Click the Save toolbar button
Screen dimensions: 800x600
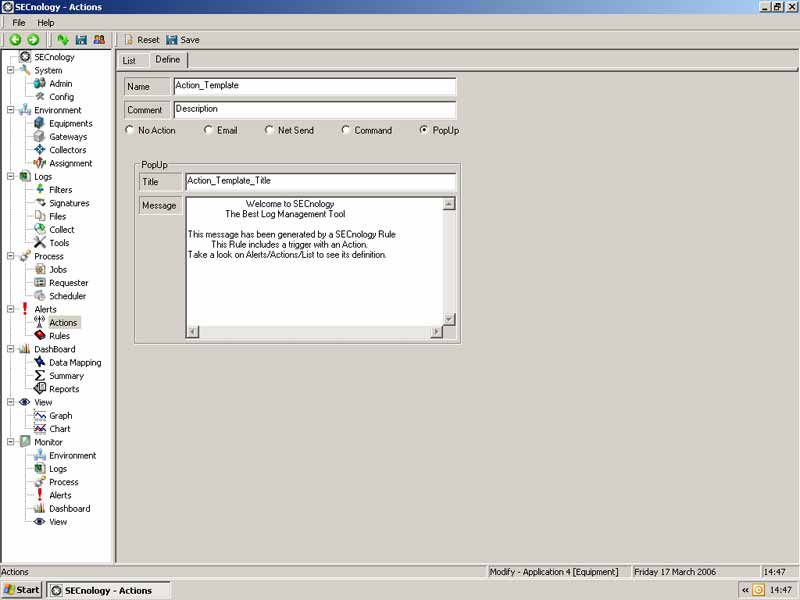click(183, 40)
